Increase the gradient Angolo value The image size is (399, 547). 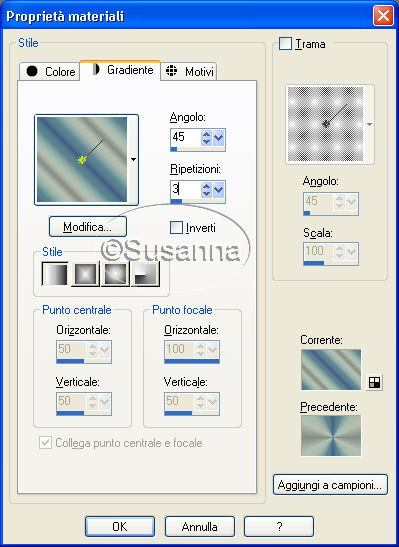(206, 134)
